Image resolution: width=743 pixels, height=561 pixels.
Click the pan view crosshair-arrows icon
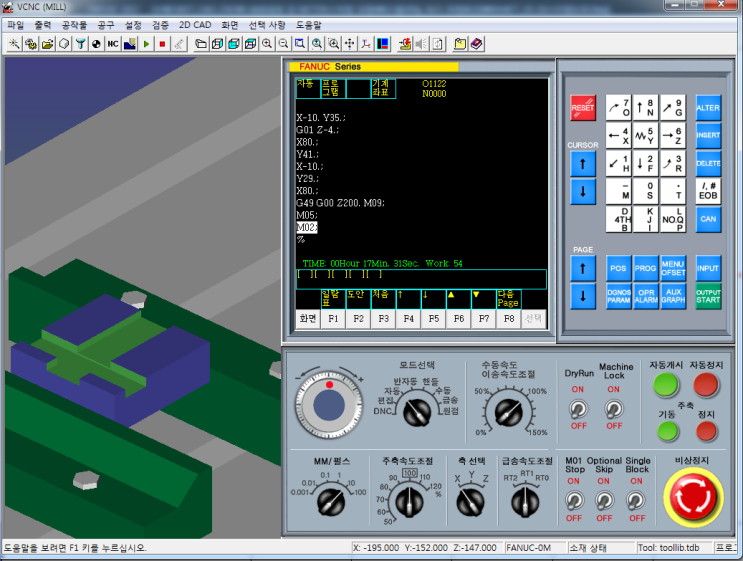(349, 44)
